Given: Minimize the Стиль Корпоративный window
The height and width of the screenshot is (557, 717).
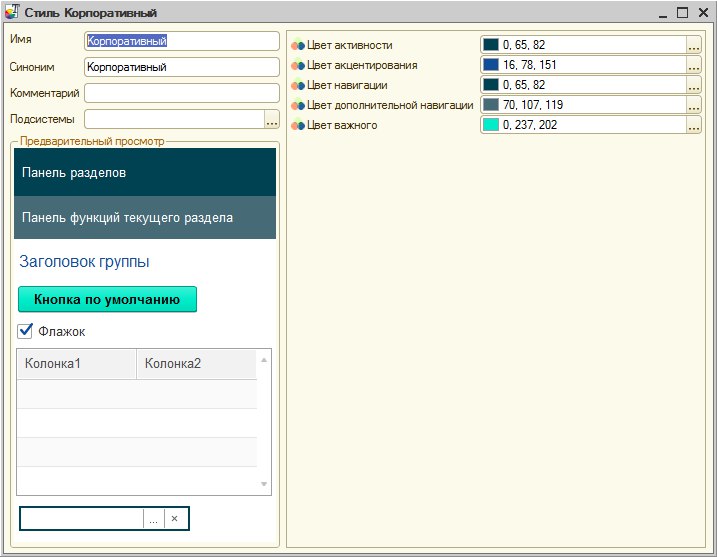Looking at the screenshot, I should point(663,14).
